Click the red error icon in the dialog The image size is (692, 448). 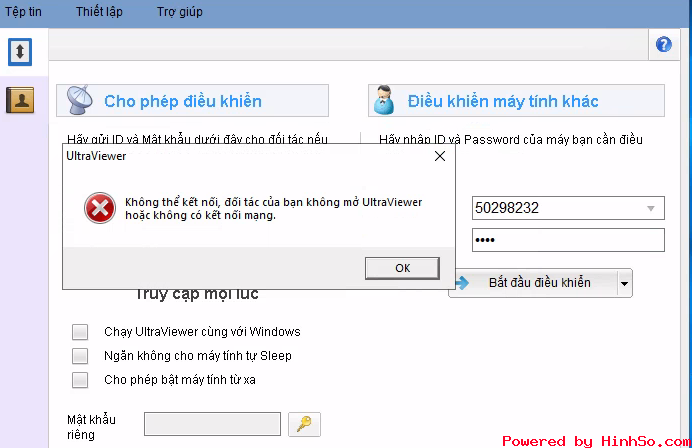(100, 208)
